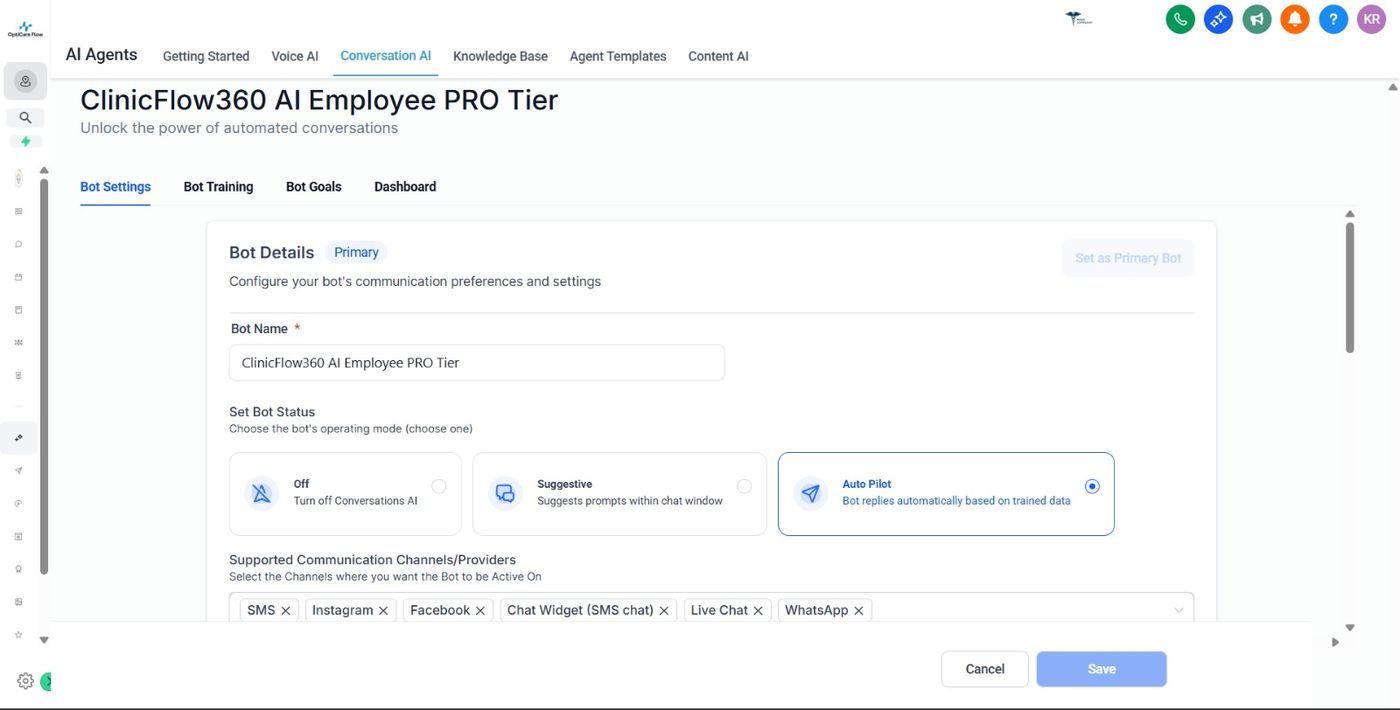This screenshot has height=710, width=1400.
Task: Open the sidebar dashboard grid icon
Action: tap(18, 211)
